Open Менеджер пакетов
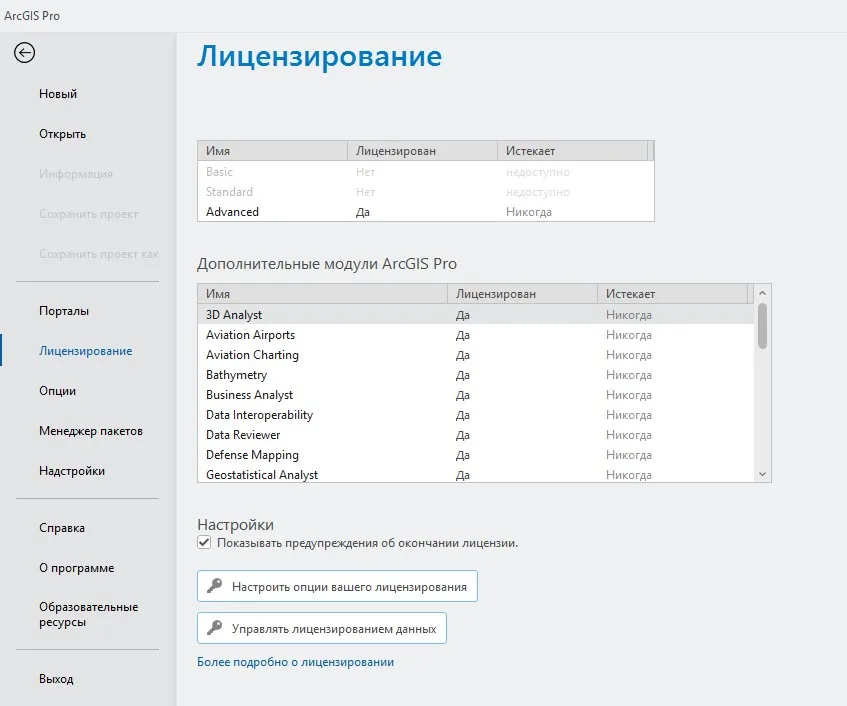Screen dimensions: 847x706 tap(91, 431)
